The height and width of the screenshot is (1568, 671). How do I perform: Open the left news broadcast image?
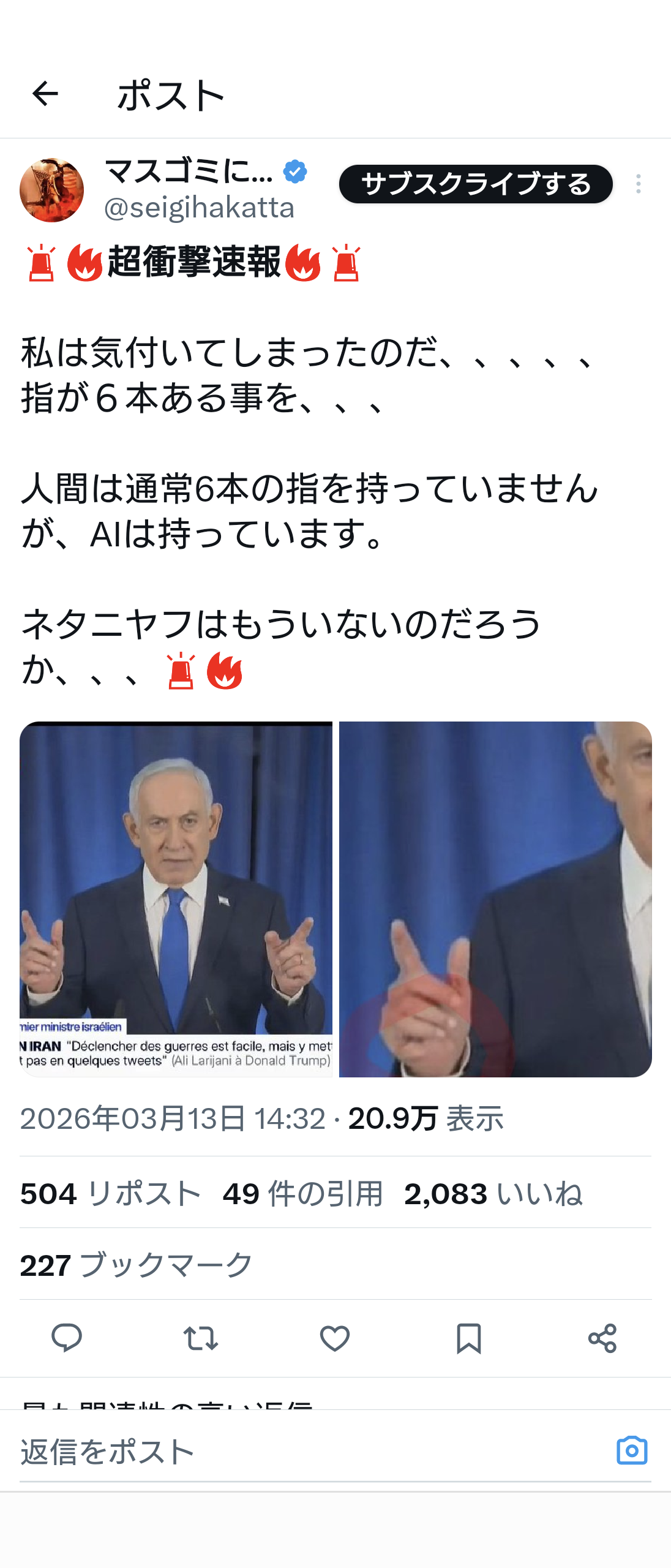(176, 899)
